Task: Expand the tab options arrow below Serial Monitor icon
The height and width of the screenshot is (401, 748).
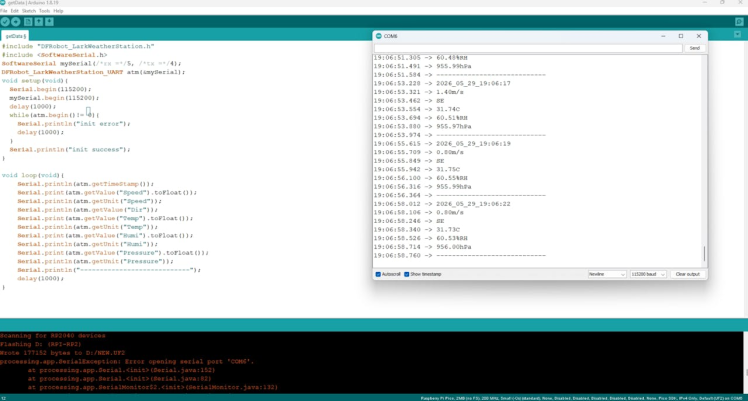Action: 738,34
